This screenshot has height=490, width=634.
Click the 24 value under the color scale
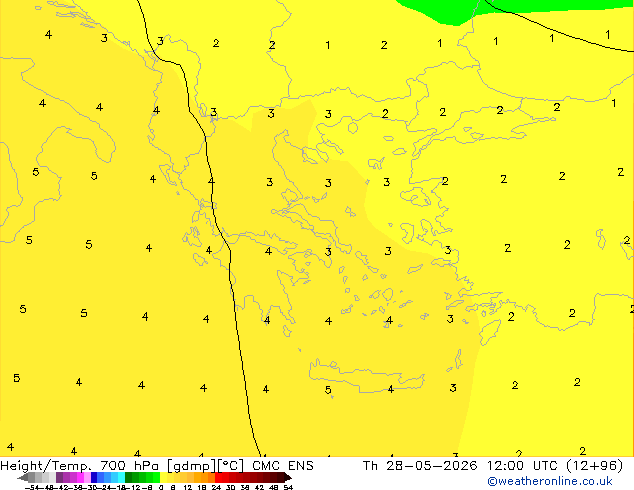216,488
